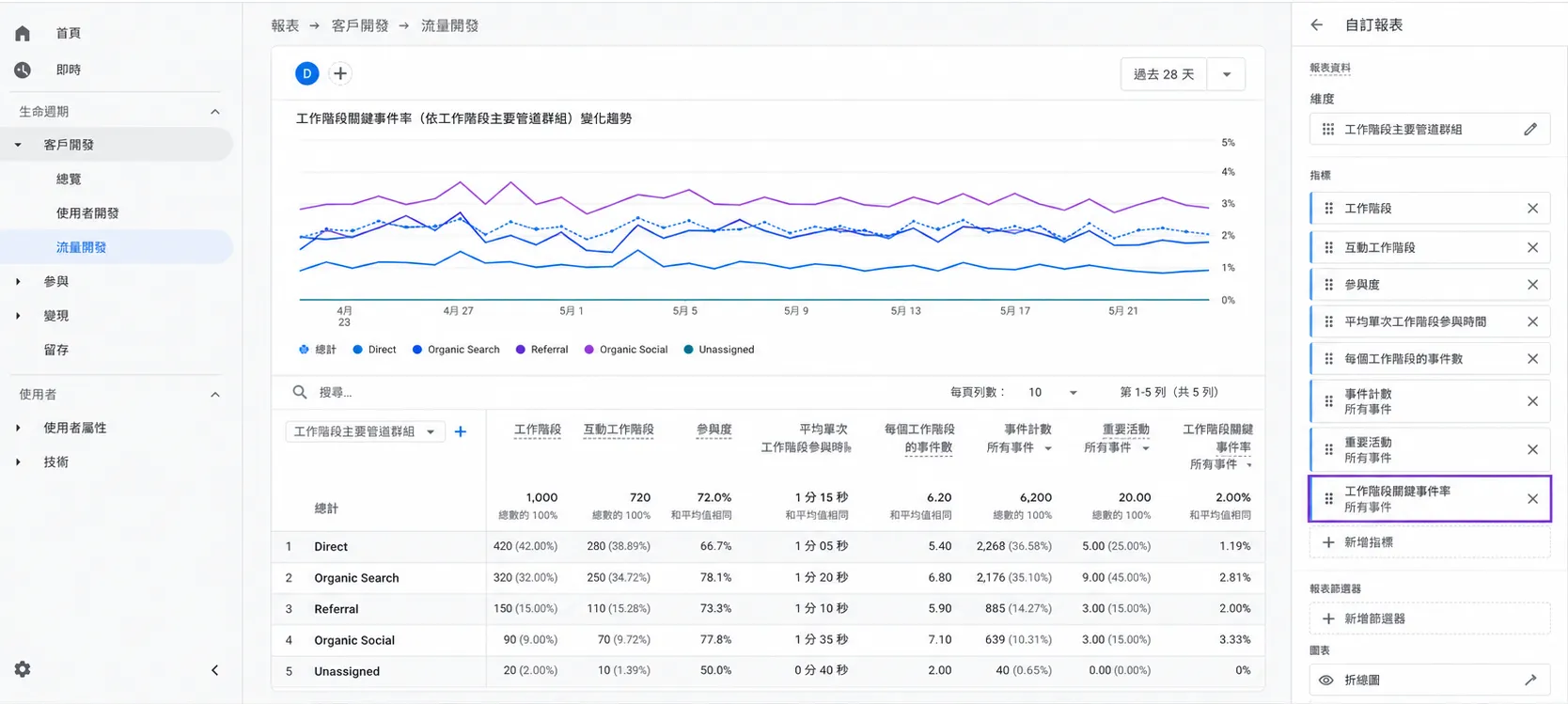Open the 過去 28 天 date range dropdown arrow
The image size is (1568, 704).
[1227, 74]
